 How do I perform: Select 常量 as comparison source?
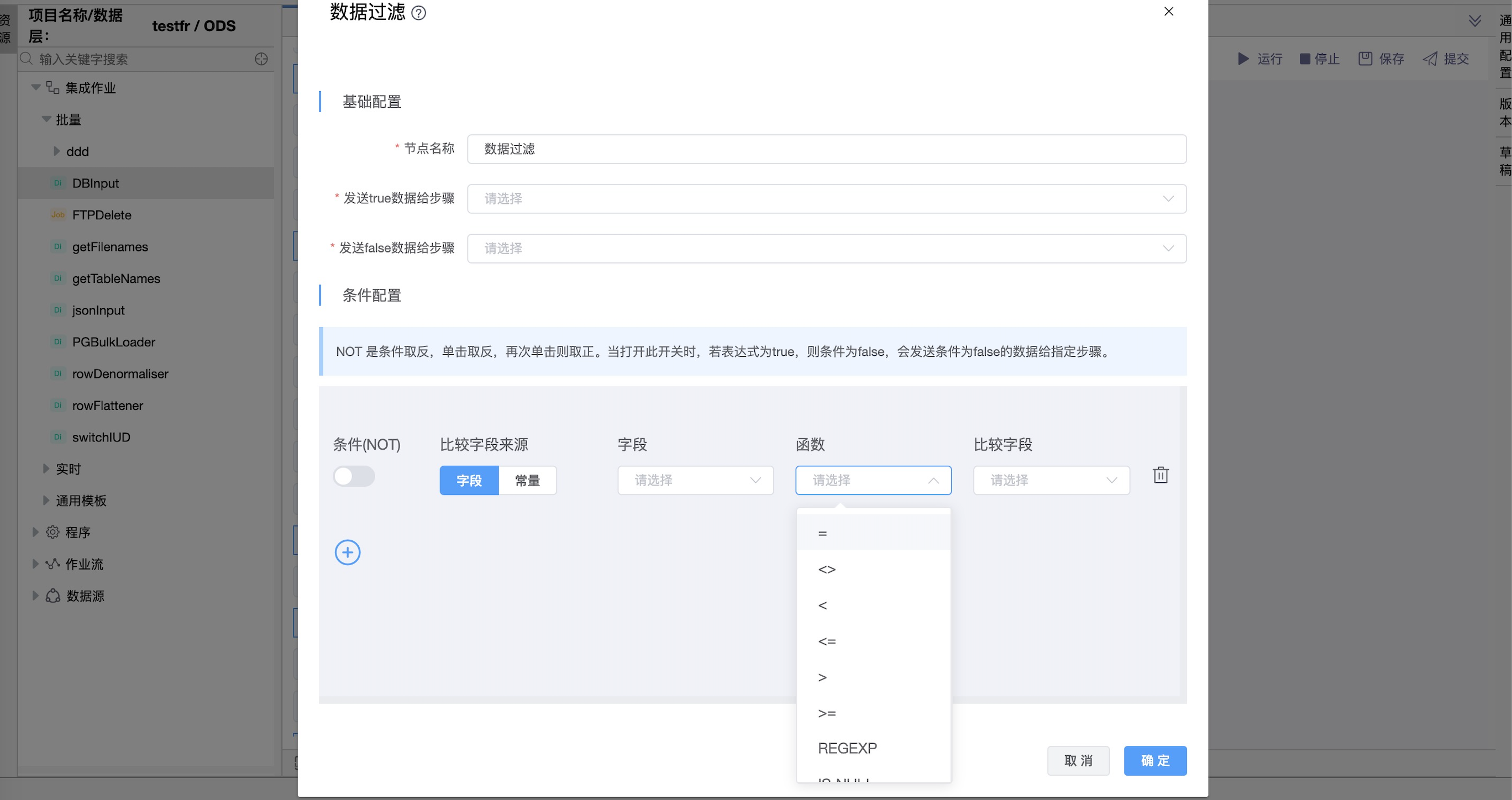pos(527,481)
